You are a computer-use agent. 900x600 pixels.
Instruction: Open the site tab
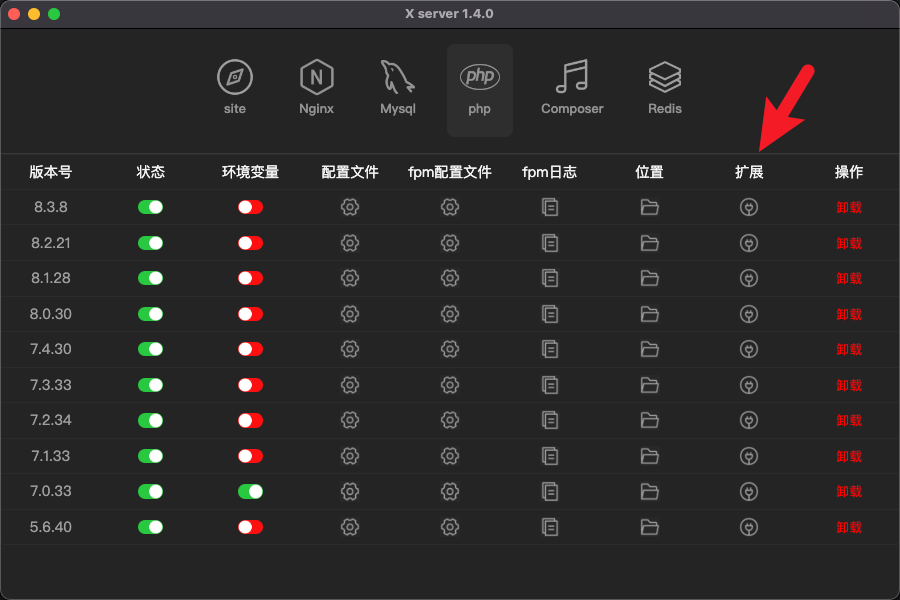[235, 89]
